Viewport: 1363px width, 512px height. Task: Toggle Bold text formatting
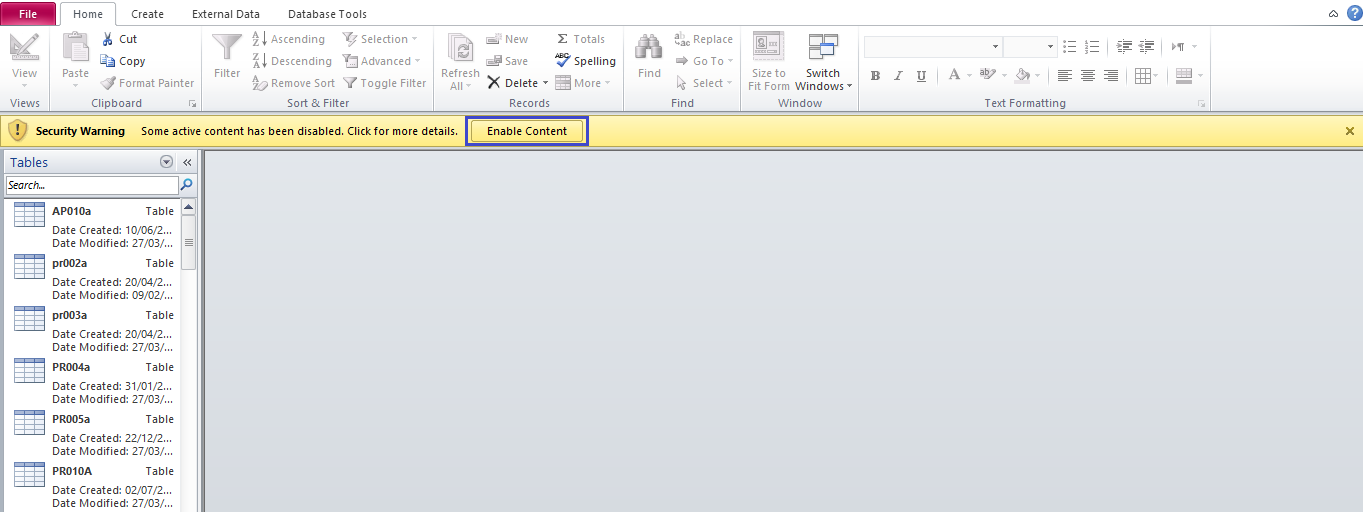tap(875, 76)
